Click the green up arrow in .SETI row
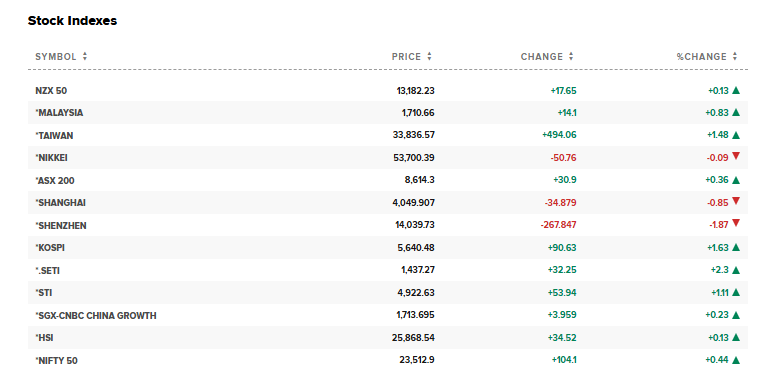 pyautogui.click(x=736, y=270)
